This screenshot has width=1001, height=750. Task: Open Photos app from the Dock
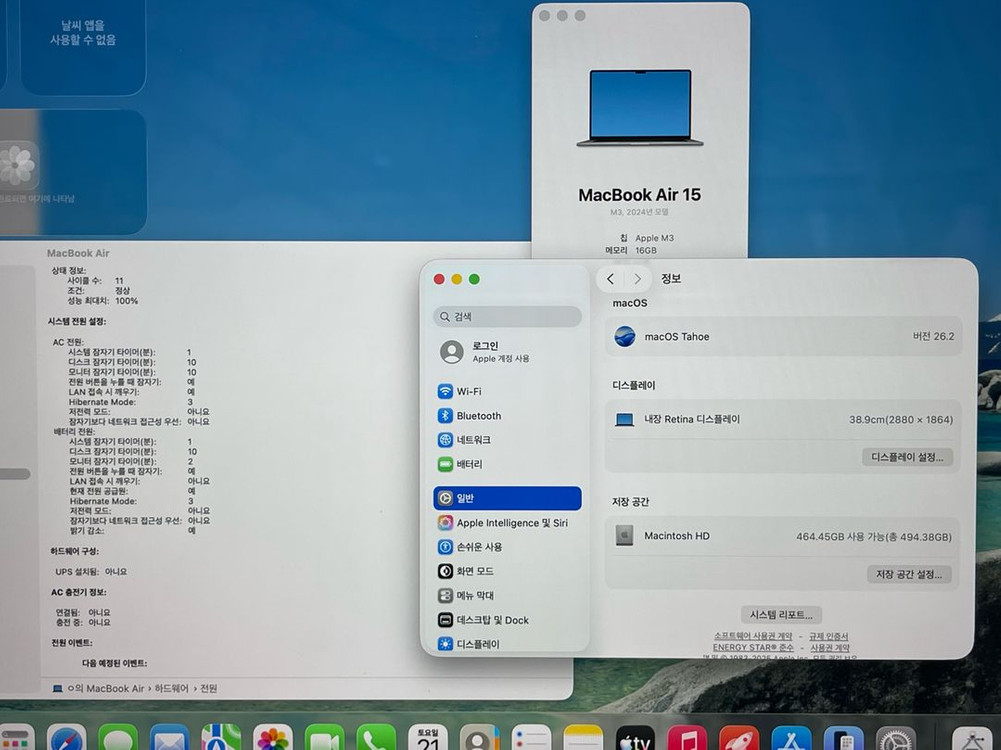tap(272, 740)
